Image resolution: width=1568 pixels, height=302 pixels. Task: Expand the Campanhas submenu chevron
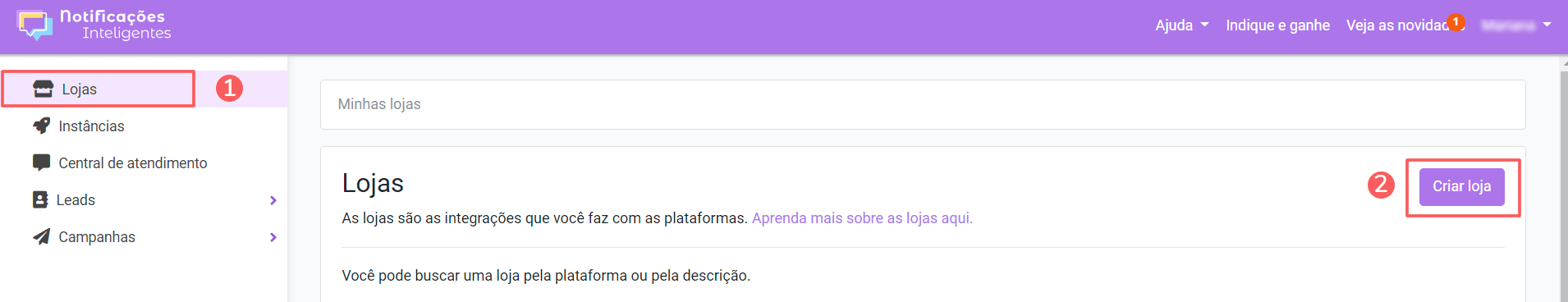pos(273,237)
